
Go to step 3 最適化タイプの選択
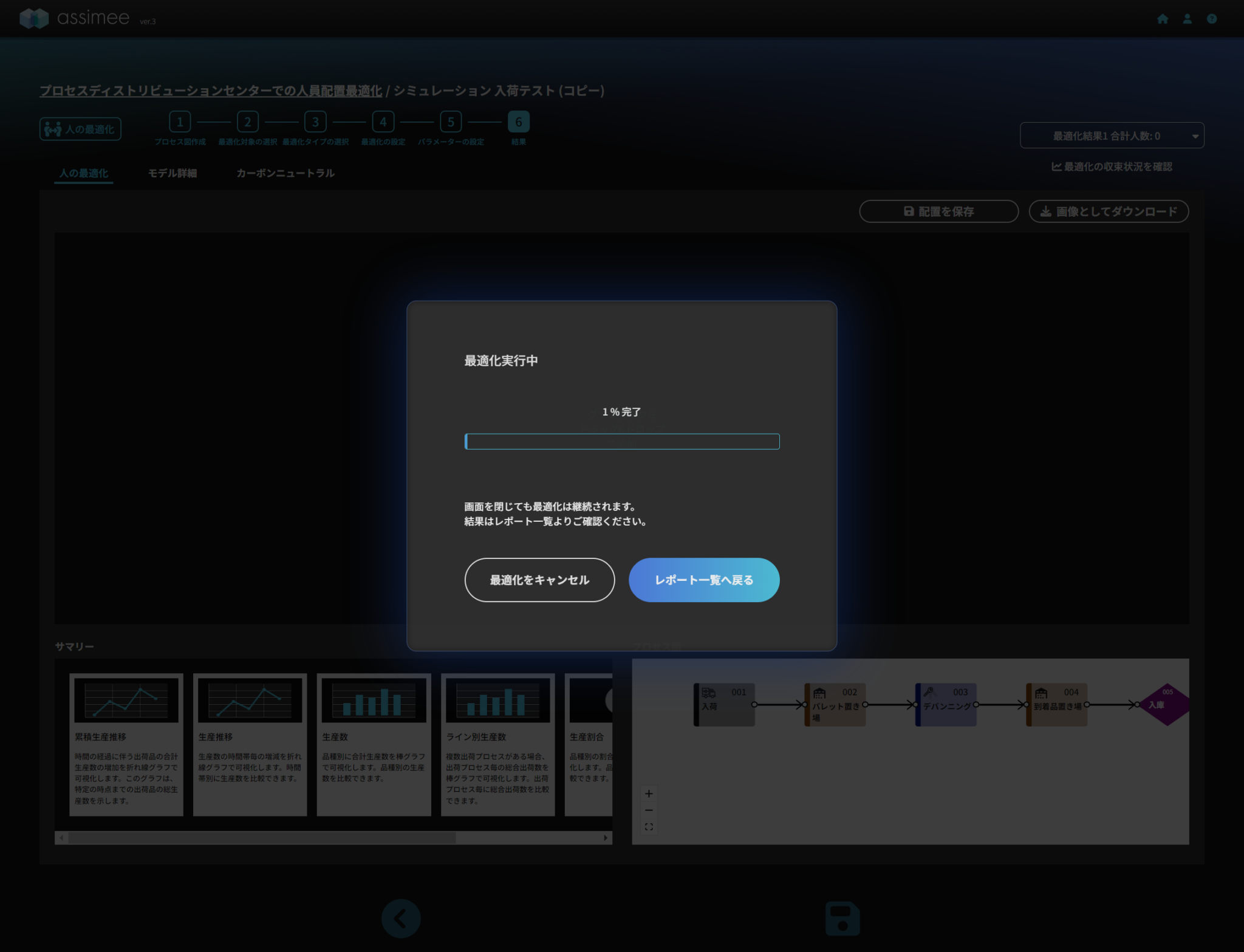click(x=315, y=122)
